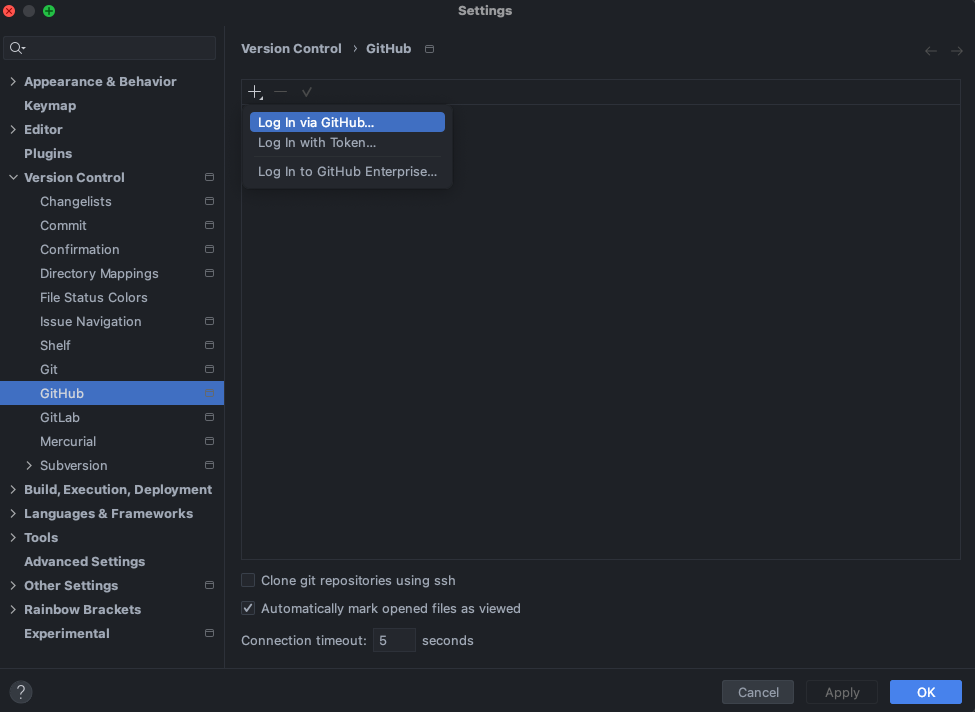The width and height of the screenshot is (975, 712).
Task: Click the project icon next to Shelf
Action: click(x=210, y=345)
